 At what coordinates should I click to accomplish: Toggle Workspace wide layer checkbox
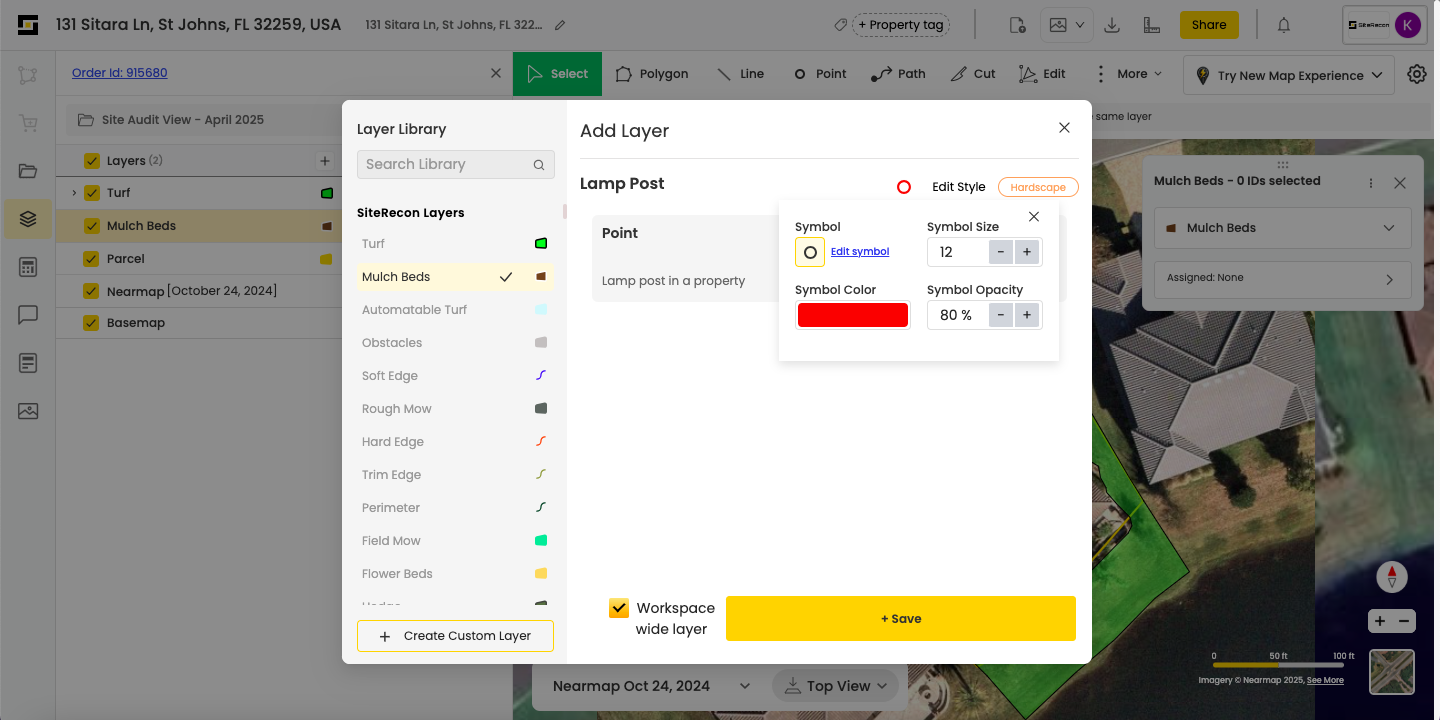pos(619,608)
